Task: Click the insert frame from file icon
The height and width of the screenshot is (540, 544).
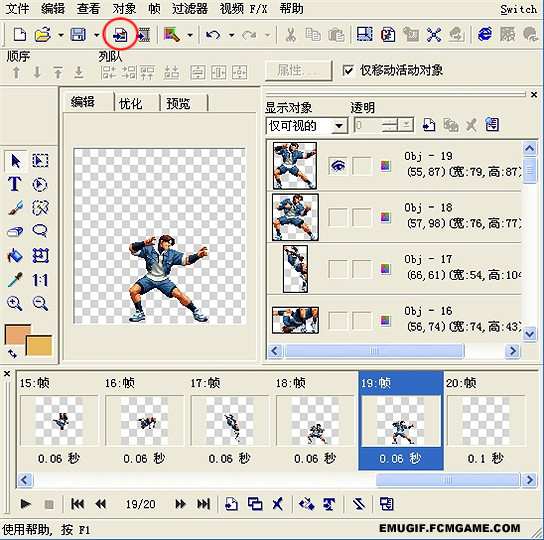Action: pos(120,35)
